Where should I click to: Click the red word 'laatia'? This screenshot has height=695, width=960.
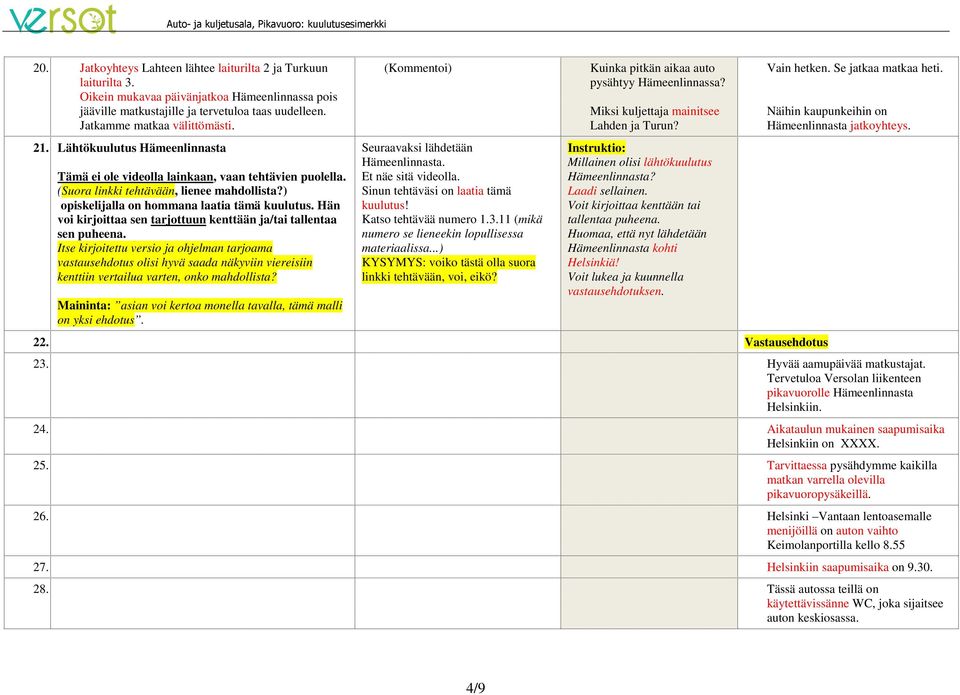pyautogui.click(x=470, y=190)
